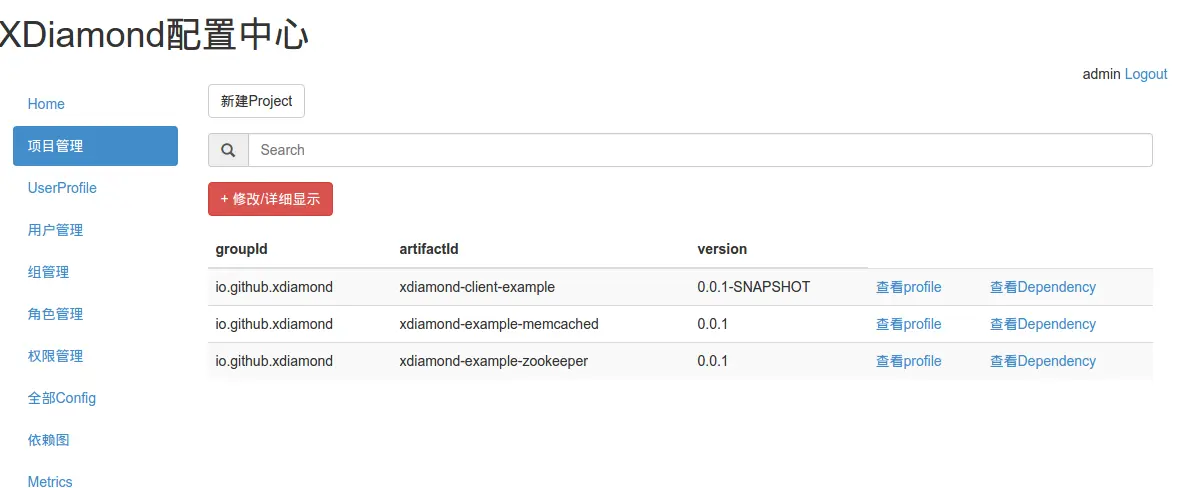
Task: Open 查看profile for xdiamond-example-zookeeper
Action: click(908, 361)
